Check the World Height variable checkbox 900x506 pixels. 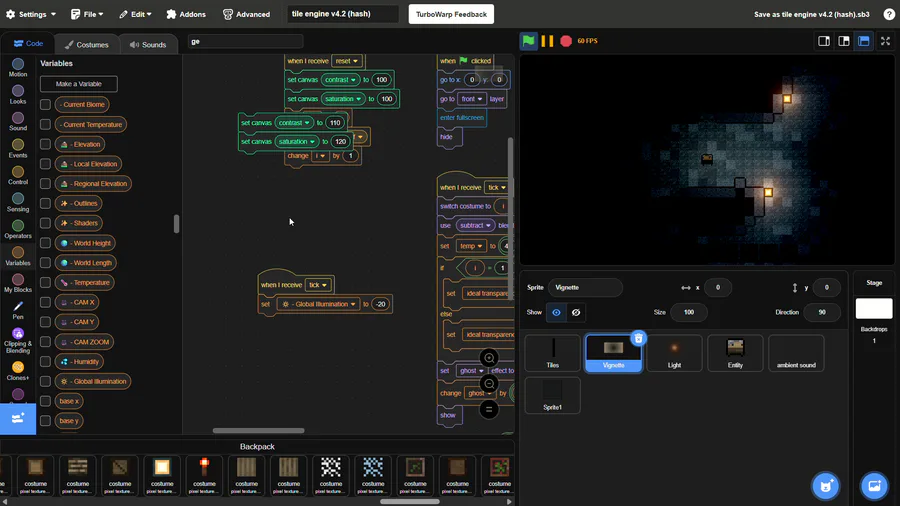point(45,243)
